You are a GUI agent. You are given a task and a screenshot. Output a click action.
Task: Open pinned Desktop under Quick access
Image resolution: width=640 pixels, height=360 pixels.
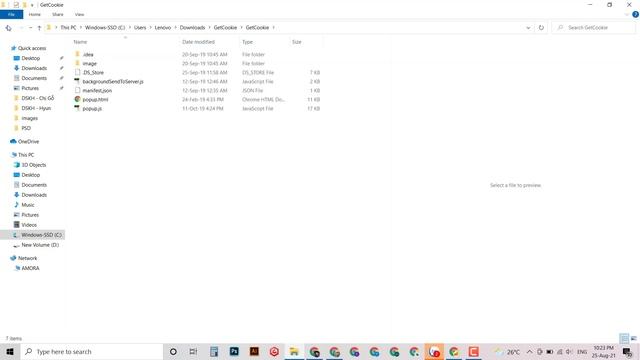31,58
